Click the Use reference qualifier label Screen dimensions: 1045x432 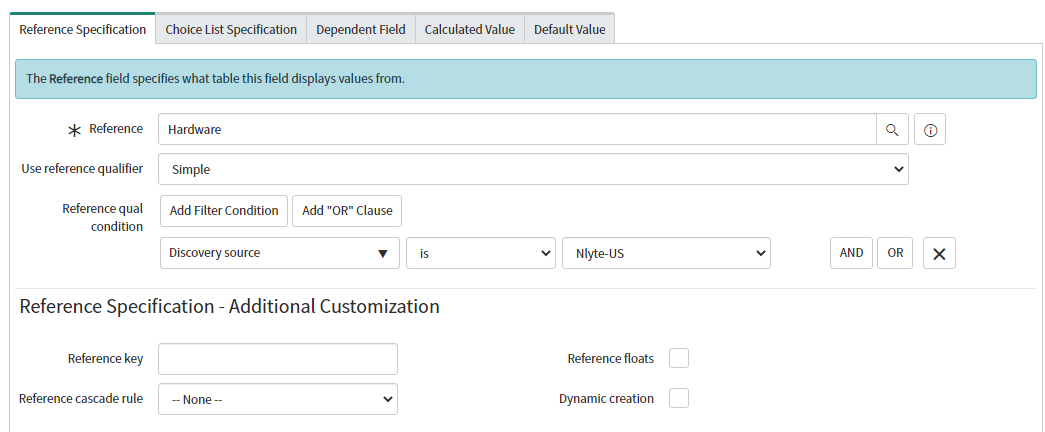82,169
